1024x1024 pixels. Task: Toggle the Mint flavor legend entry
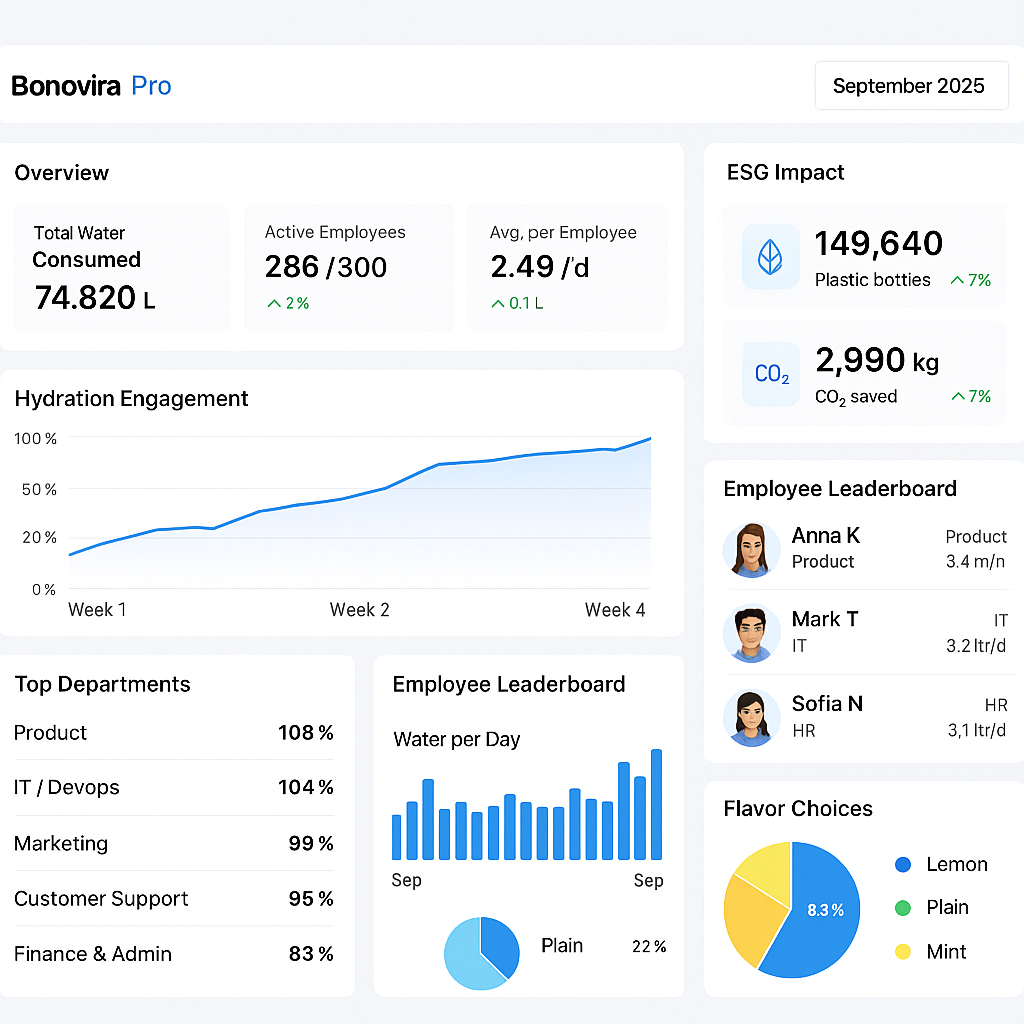pyautogui.click(x=938, y=952)
